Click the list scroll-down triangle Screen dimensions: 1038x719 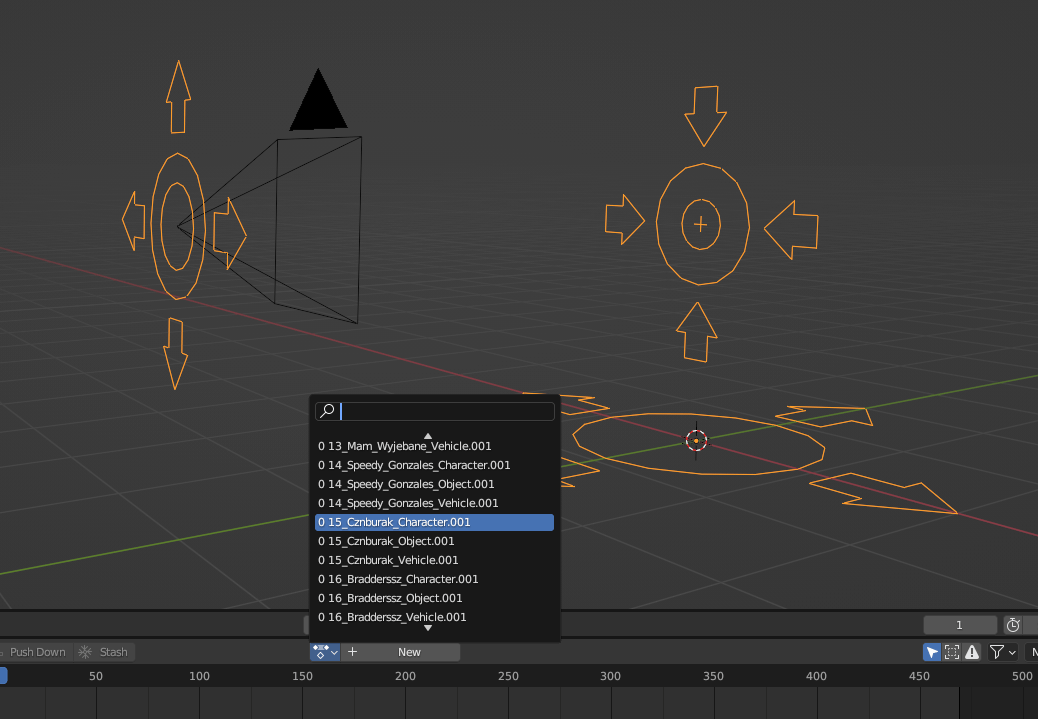(x=428, y=628)
